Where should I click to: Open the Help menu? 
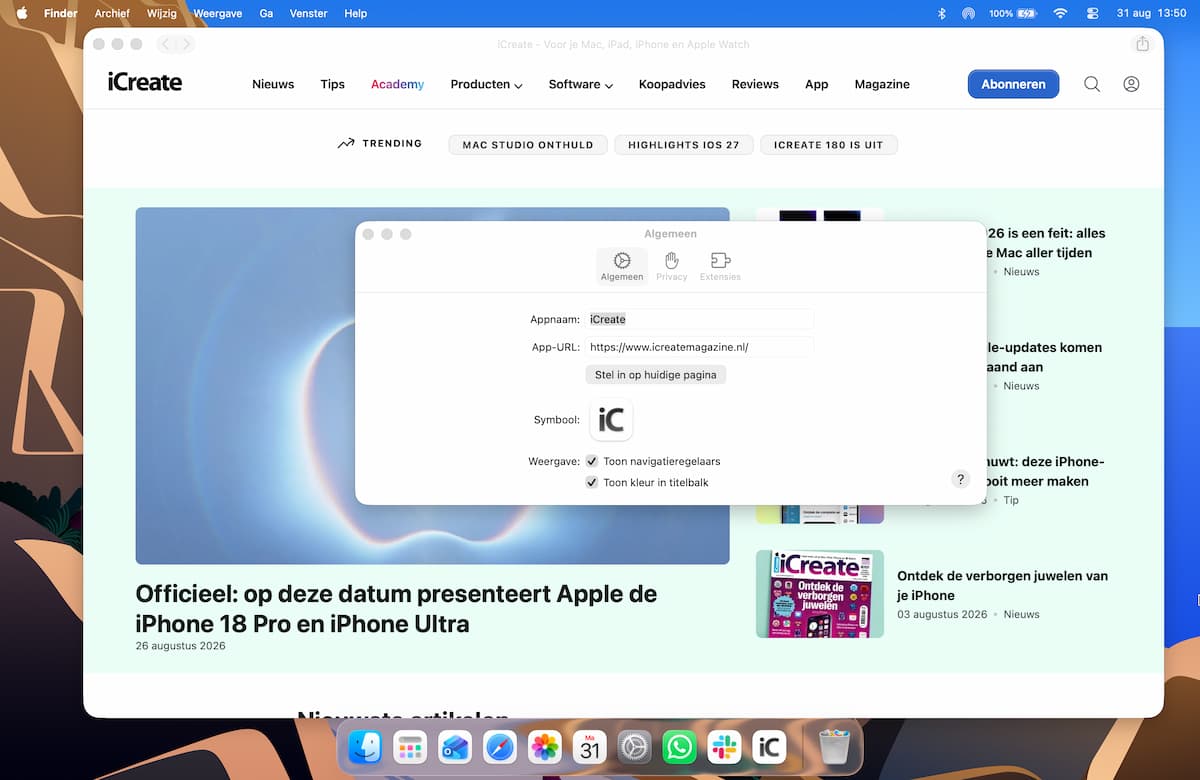[355, 13]
